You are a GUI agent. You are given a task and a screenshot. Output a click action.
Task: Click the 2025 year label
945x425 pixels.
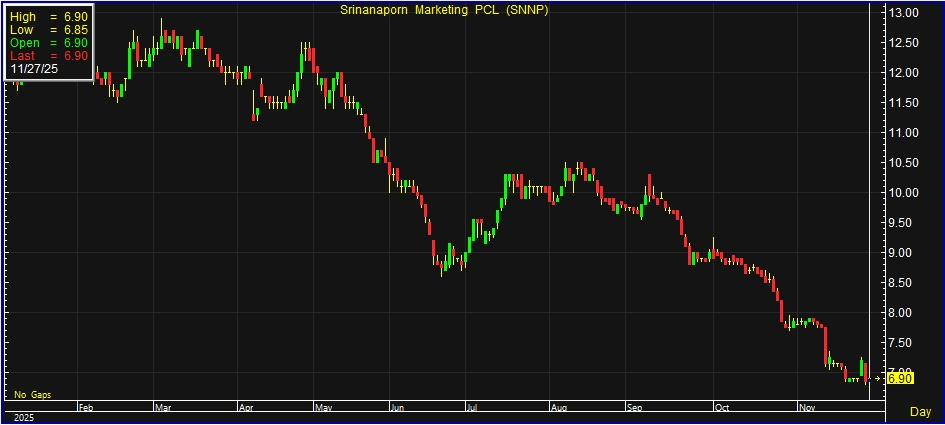click(20, 418)
